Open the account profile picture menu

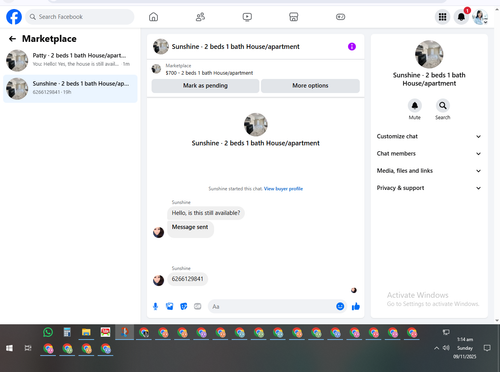480,17
